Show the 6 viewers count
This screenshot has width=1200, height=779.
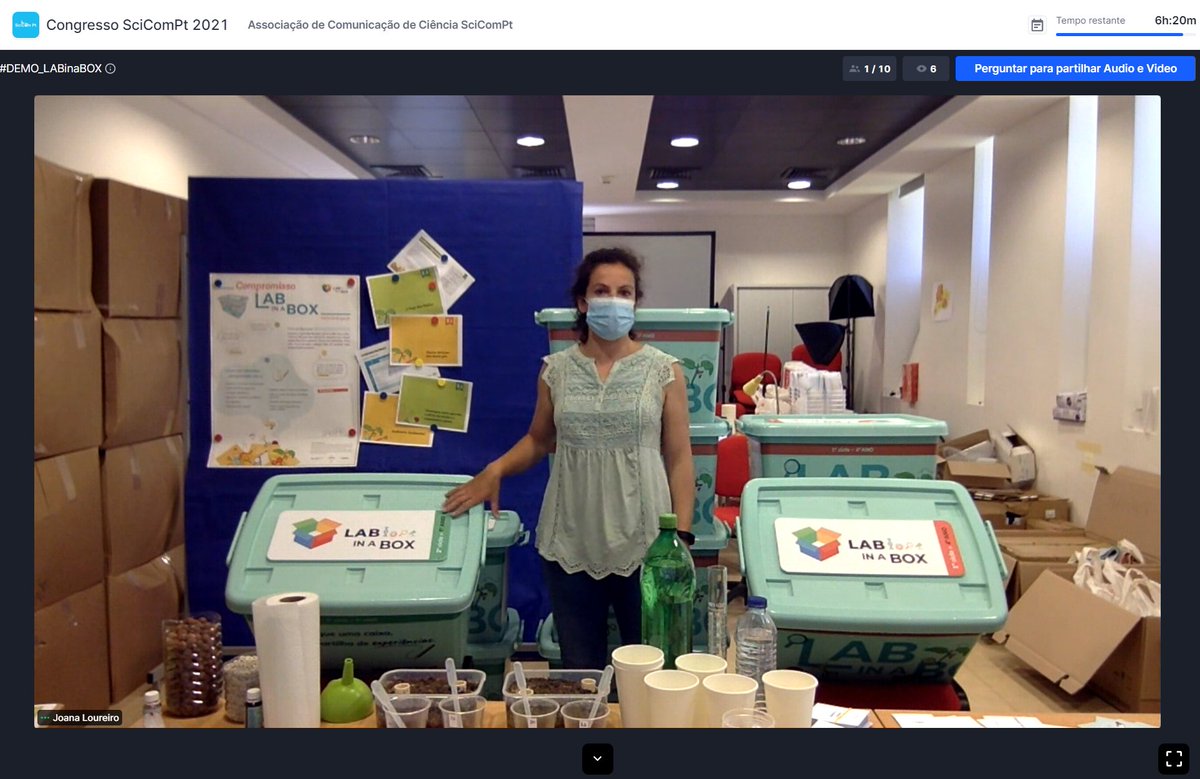[926, 69]
